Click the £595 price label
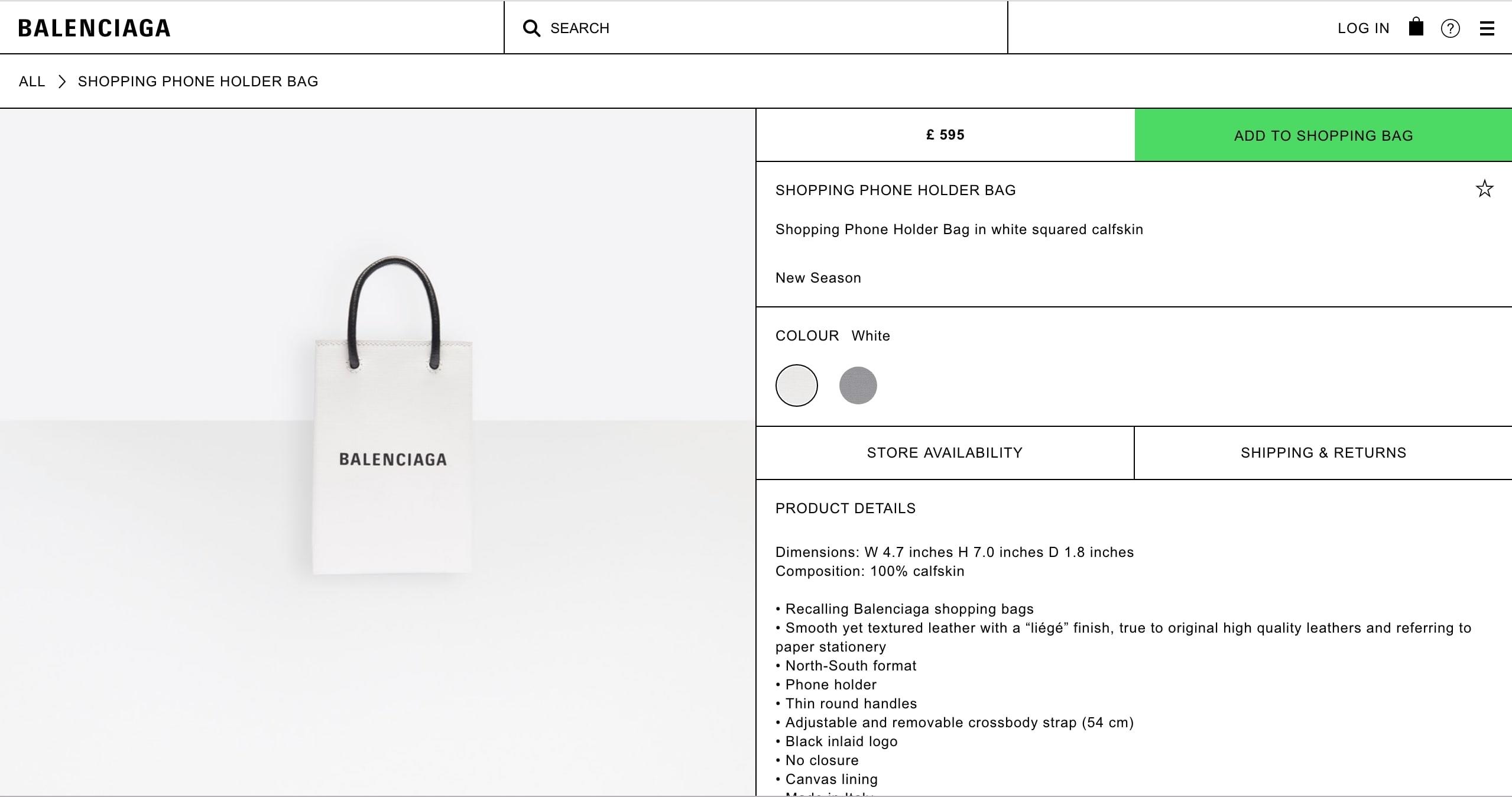1512x797 pixels. 945,135
